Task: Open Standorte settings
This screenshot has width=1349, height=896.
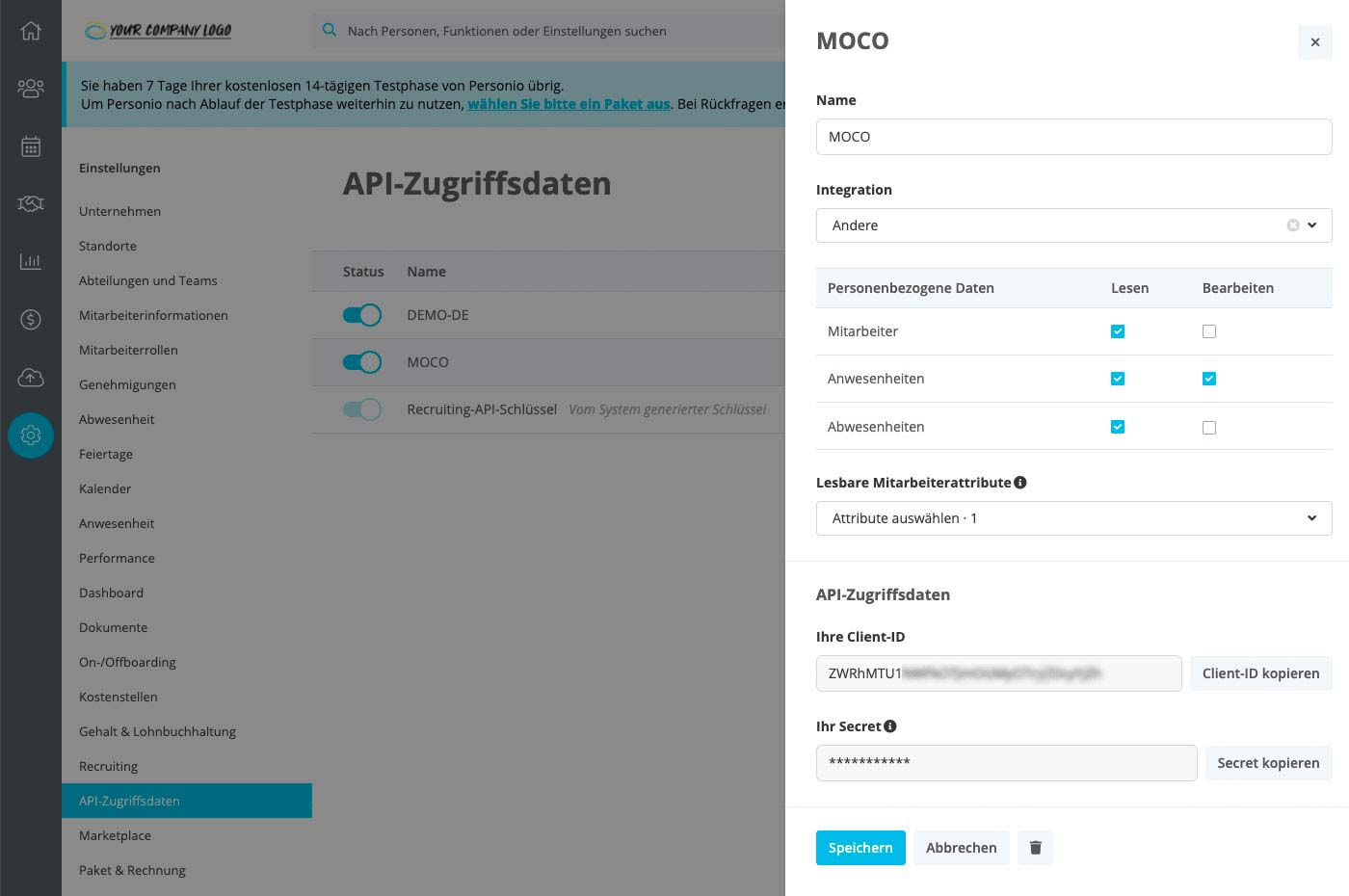Action: click(x=108, y=246)
